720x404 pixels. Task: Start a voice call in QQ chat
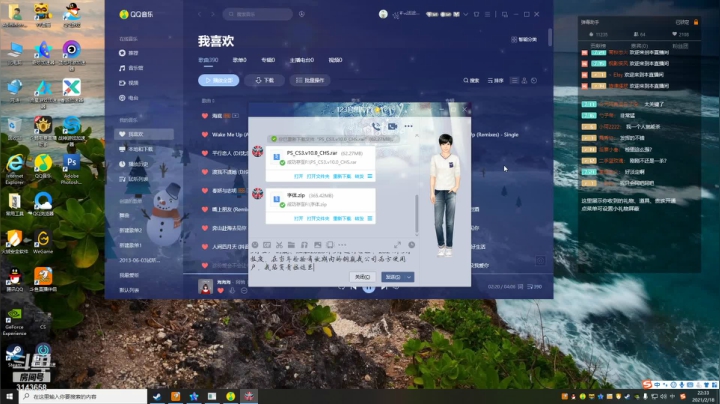point(376,126)
